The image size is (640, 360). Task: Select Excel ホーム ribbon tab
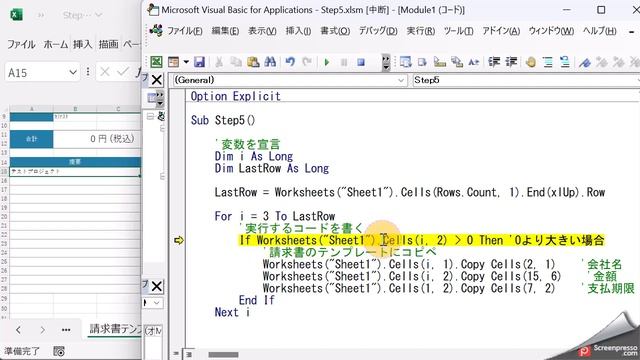tap(56, 44)
